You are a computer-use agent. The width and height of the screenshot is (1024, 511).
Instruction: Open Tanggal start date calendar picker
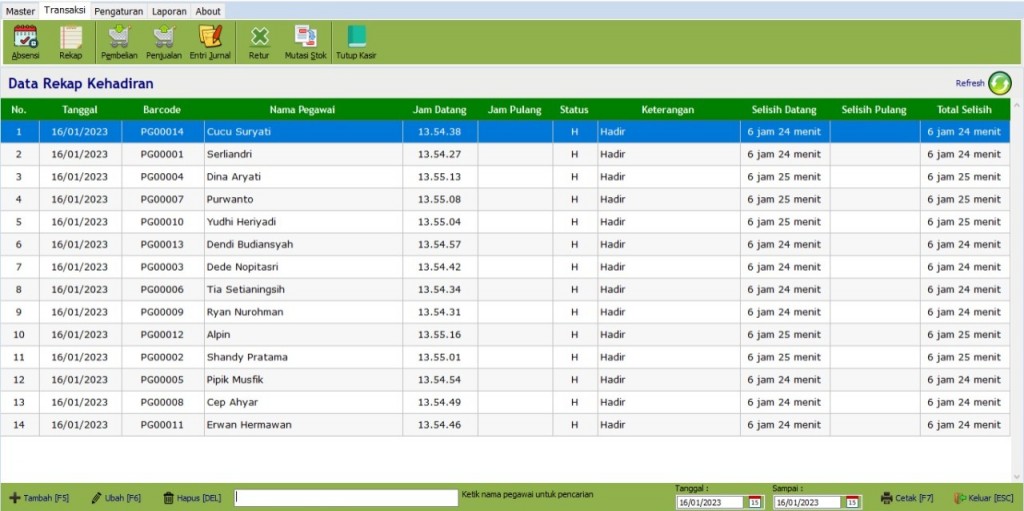point(754,502)
